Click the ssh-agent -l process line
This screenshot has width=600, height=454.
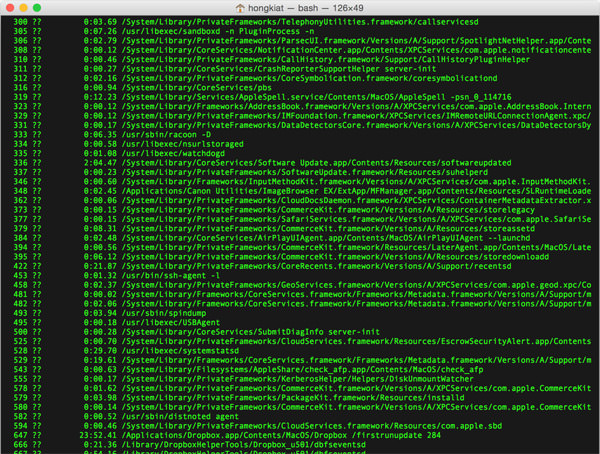(117, 276)
